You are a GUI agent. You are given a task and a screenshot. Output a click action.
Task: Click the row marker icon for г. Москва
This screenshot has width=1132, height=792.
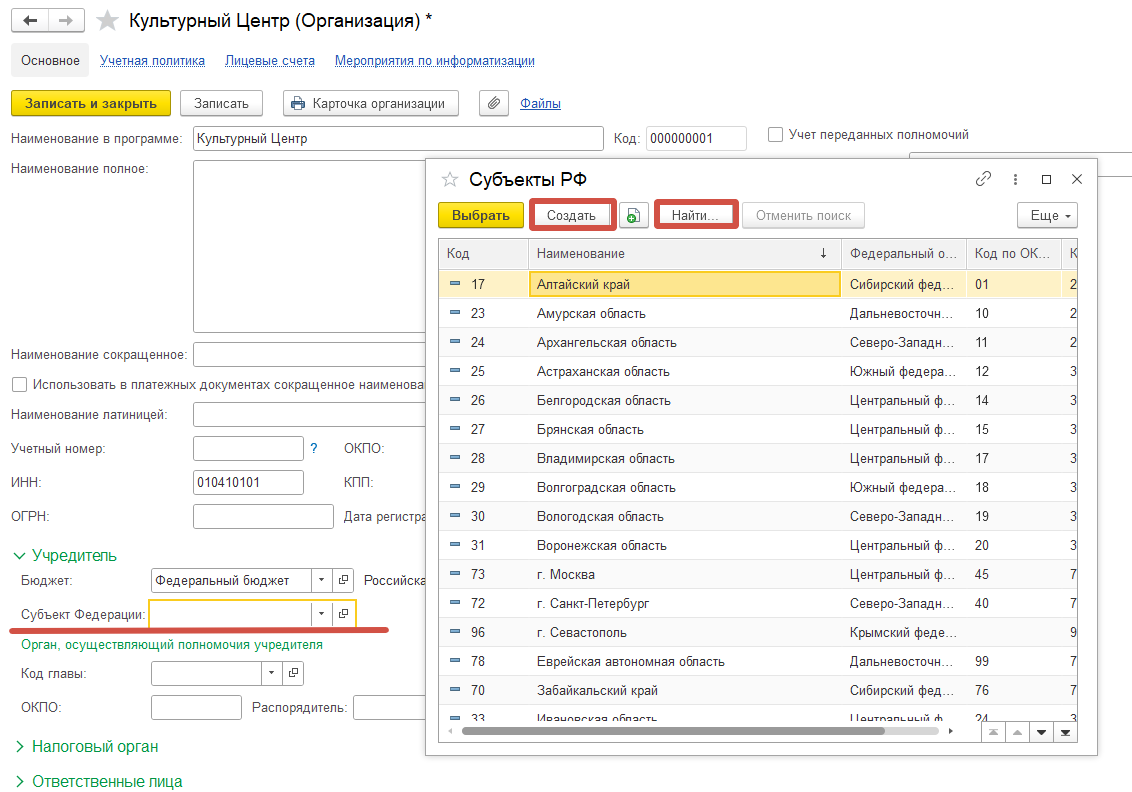[x=455, y=573]
